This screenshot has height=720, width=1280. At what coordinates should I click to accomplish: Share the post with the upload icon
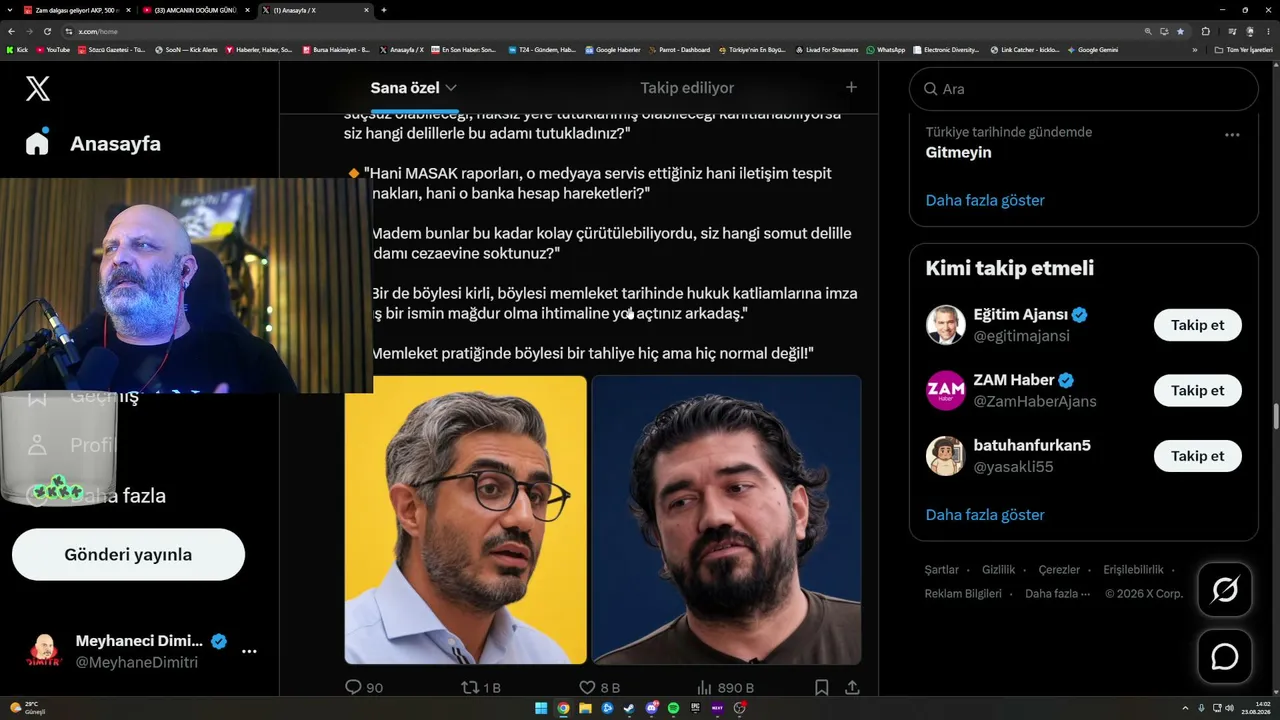[x=852, y=687]
